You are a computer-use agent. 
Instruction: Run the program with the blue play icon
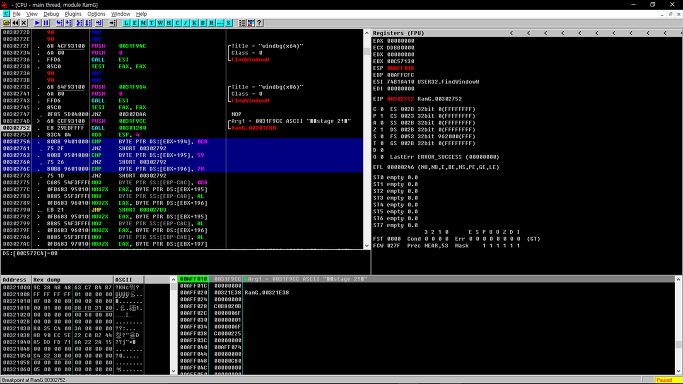[37, 23]
